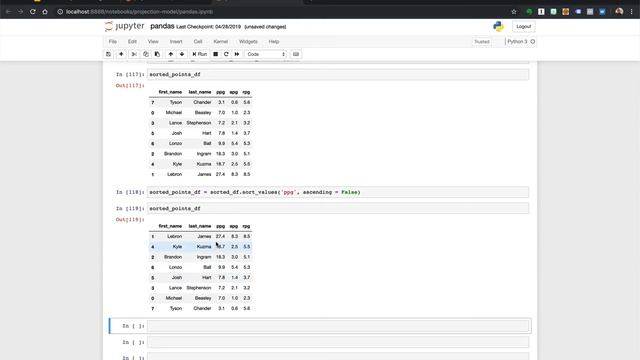Open the Kernel menu

click(x=221, y=42)
